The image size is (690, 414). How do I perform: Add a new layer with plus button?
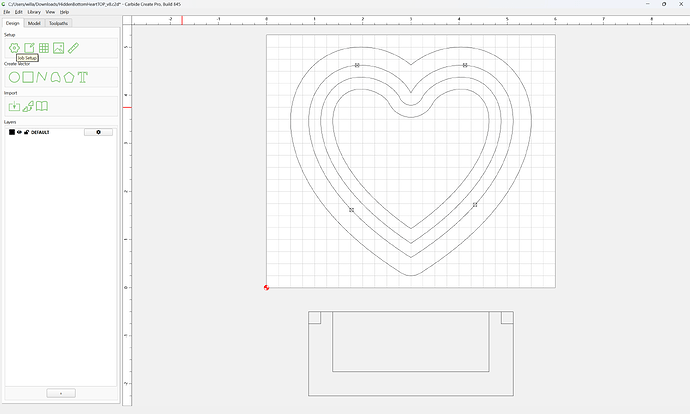61,393
